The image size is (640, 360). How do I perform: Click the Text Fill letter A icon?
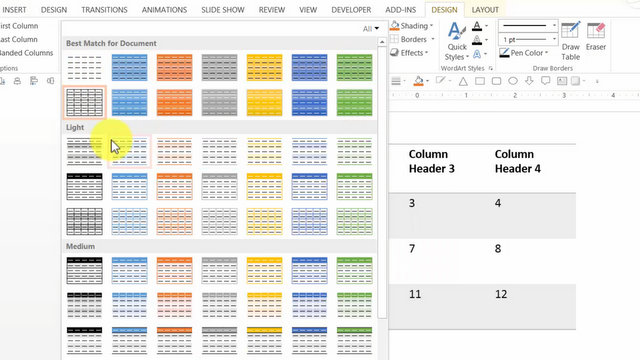477,27
